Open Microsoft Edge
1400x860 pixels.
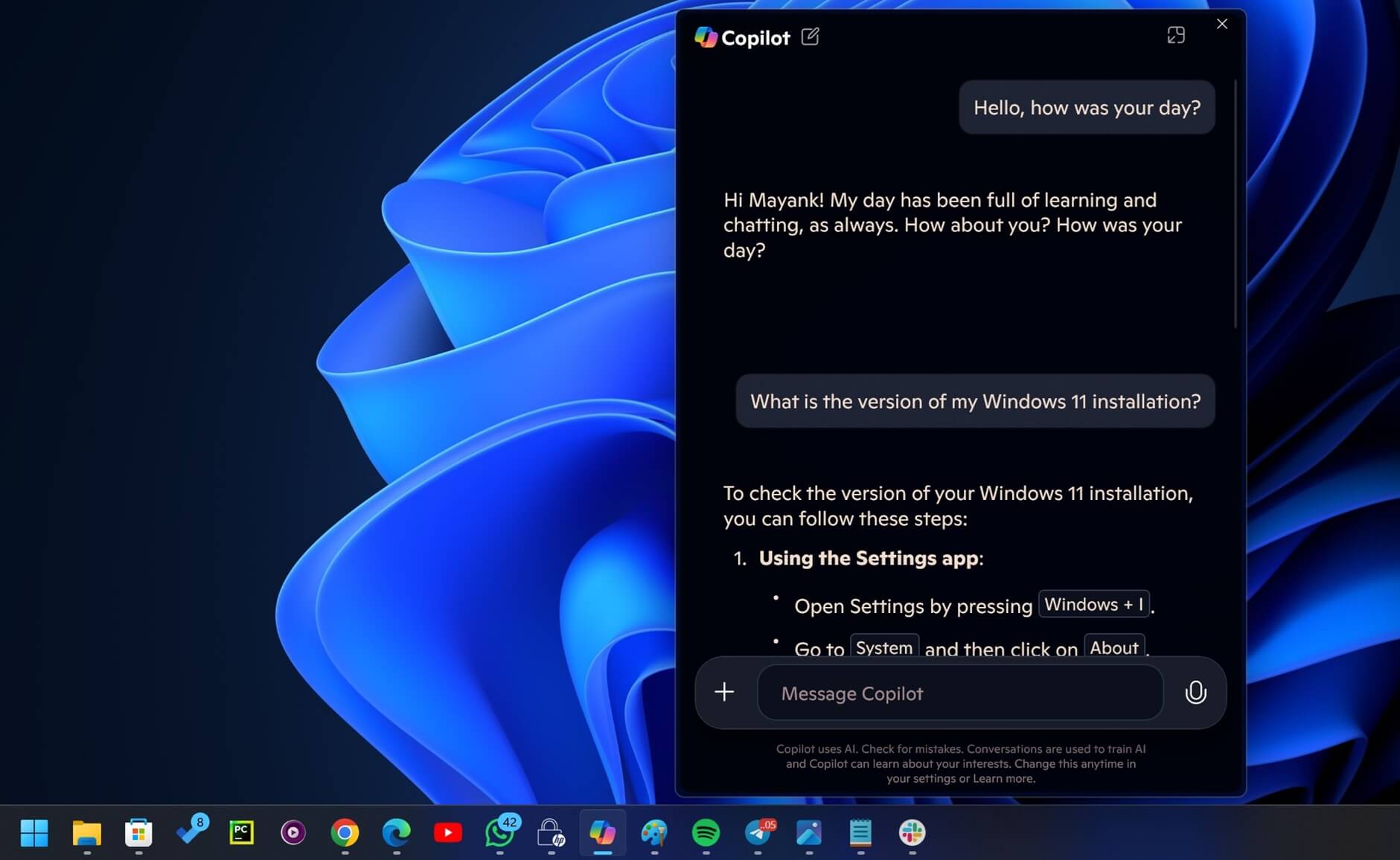397,833
